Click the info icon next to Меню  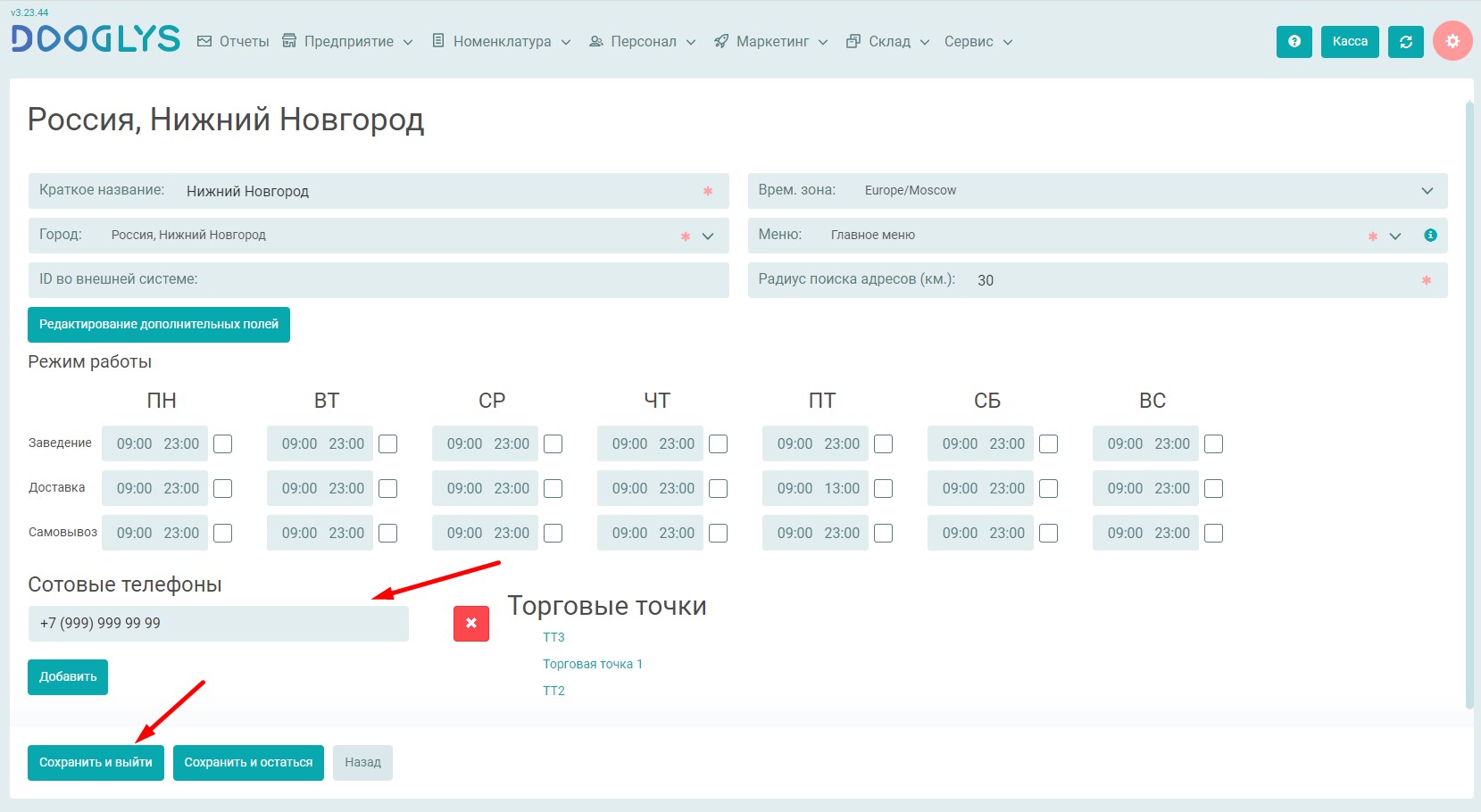pos(1430,235)
